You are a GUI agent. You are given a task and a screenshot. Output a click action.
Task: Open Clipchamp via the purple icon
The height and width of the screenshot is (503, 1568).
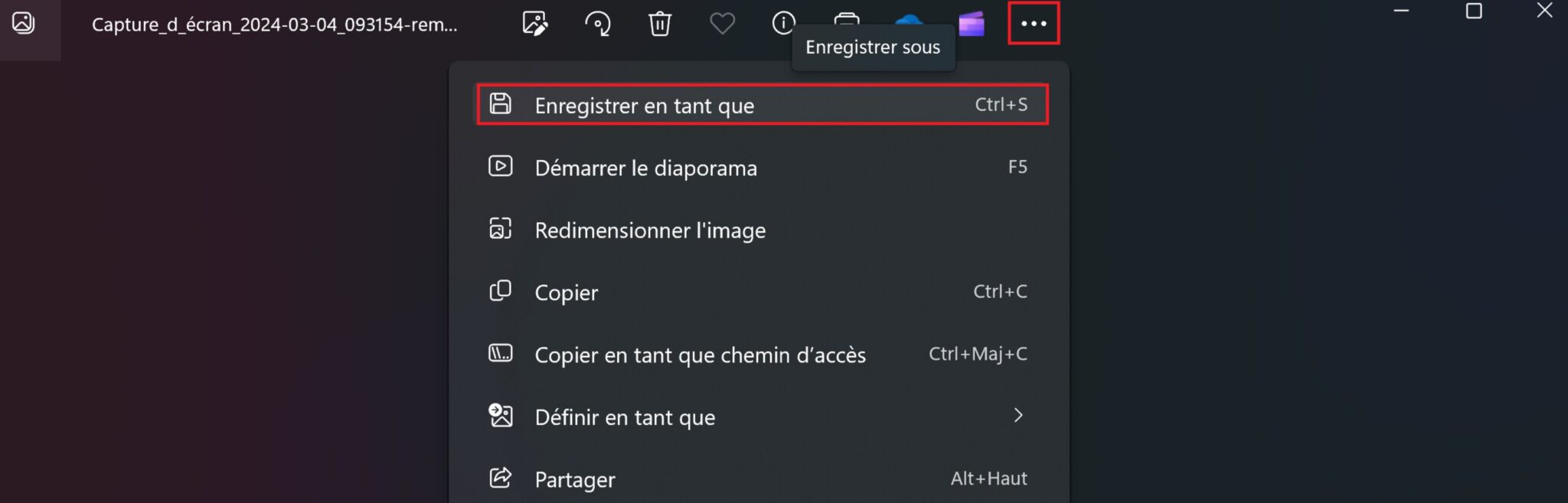pyautogui.click(x=971, y=24)
